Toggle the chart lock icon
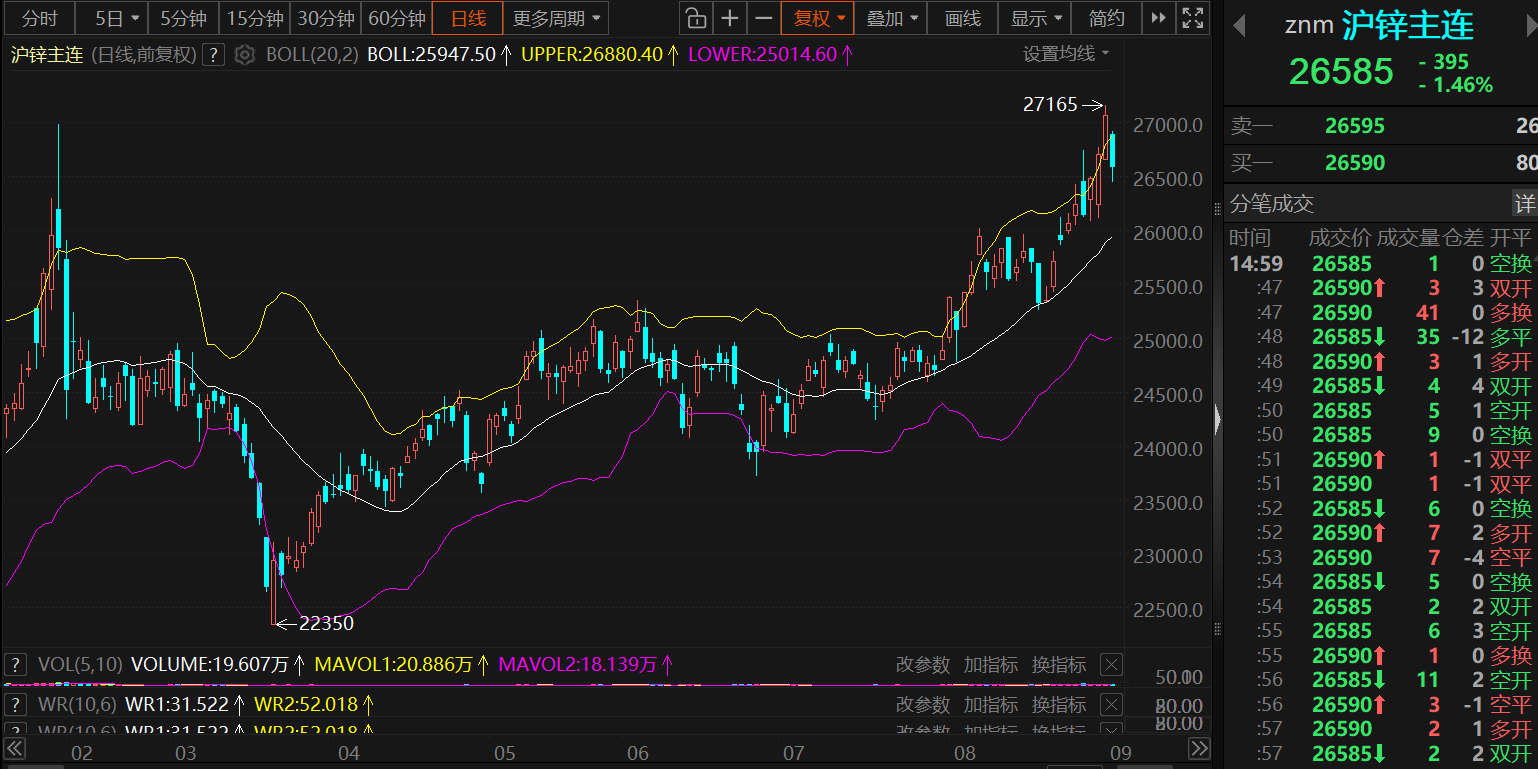Image resolution: width=1538 pixels, height=769 pixels. click(695, 18)
